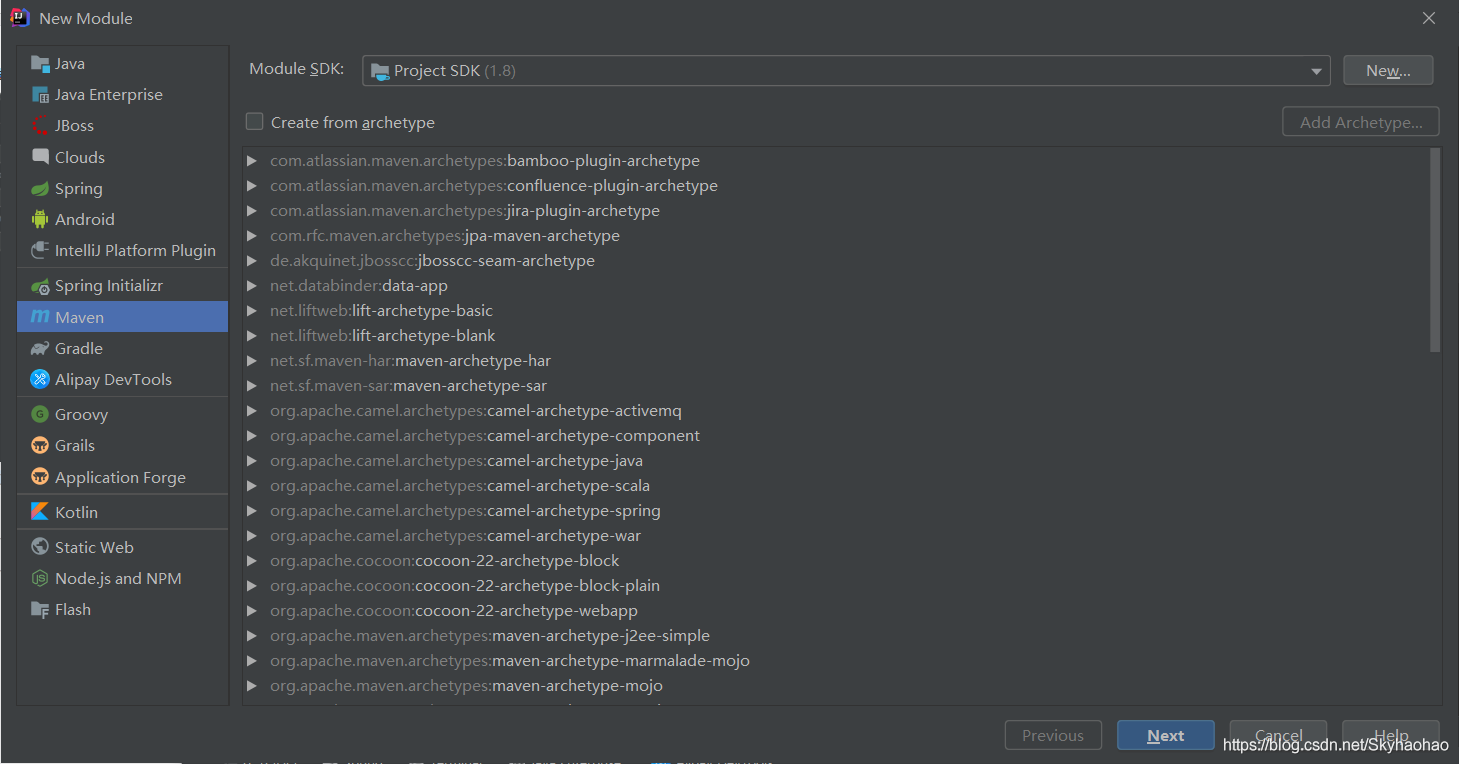Click the Spring Initializr icon
1459x764 pixels.
click(x=40, y=286)
